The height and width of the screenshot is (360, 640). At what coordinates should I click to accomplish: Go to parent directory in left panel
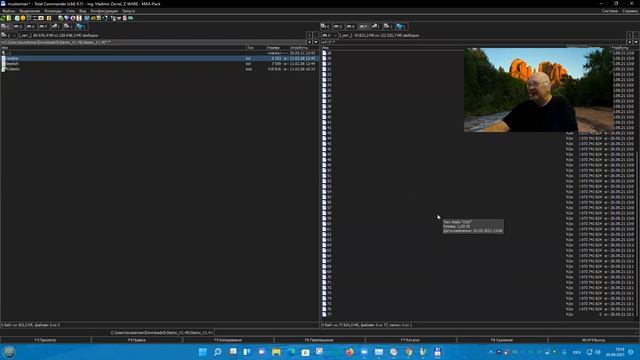pyautogui.click(x=316, y=36)
